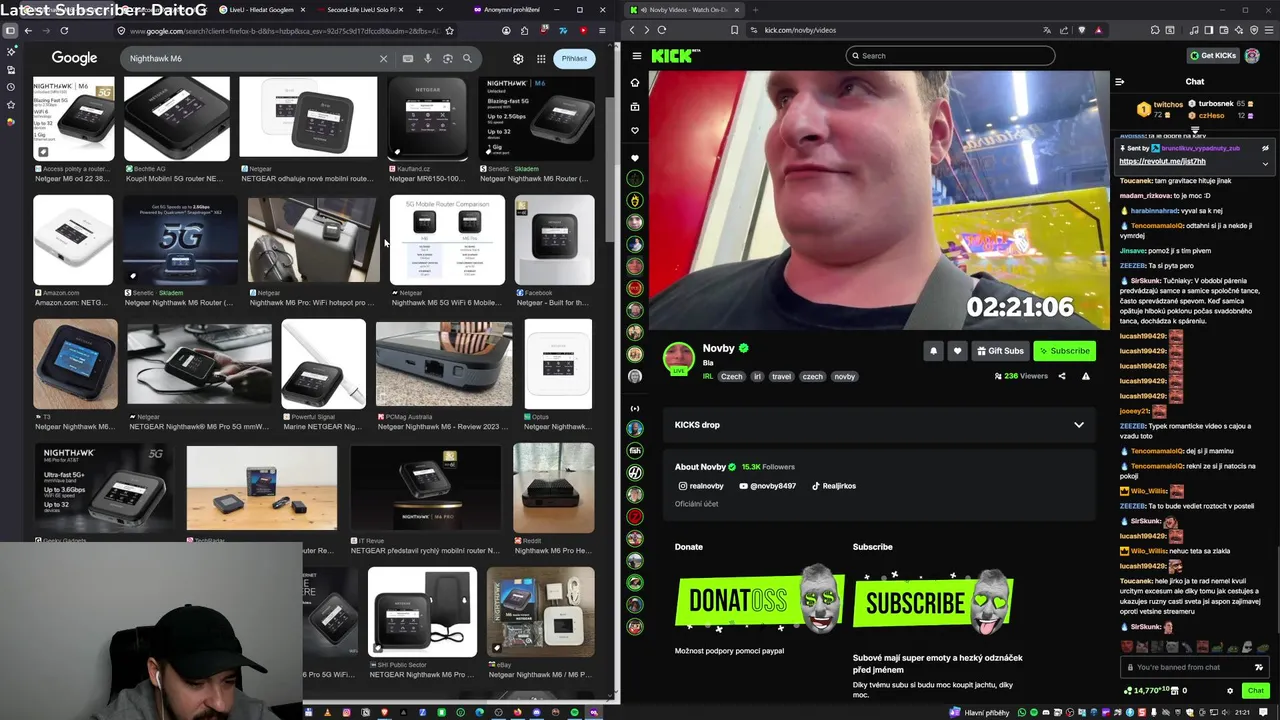Open the Kick user avatar menu
The width and height of the screenshot is (1280, 720).
(1252, 56)
